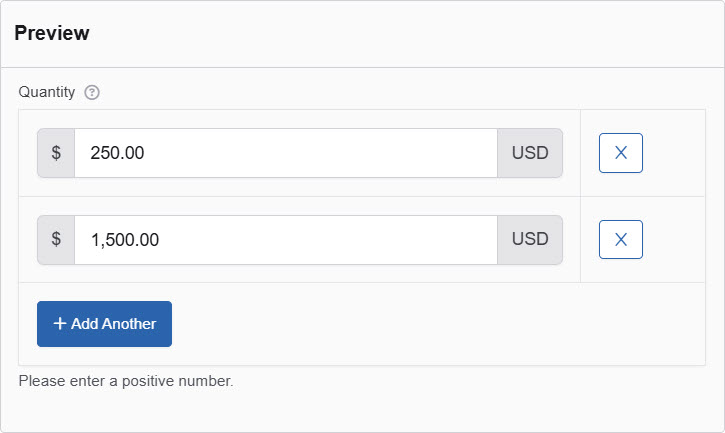The height and width of the screenshot is (433, 725).
Task: Click empty cell space beside second remove button
Action: tap(675, 240)
